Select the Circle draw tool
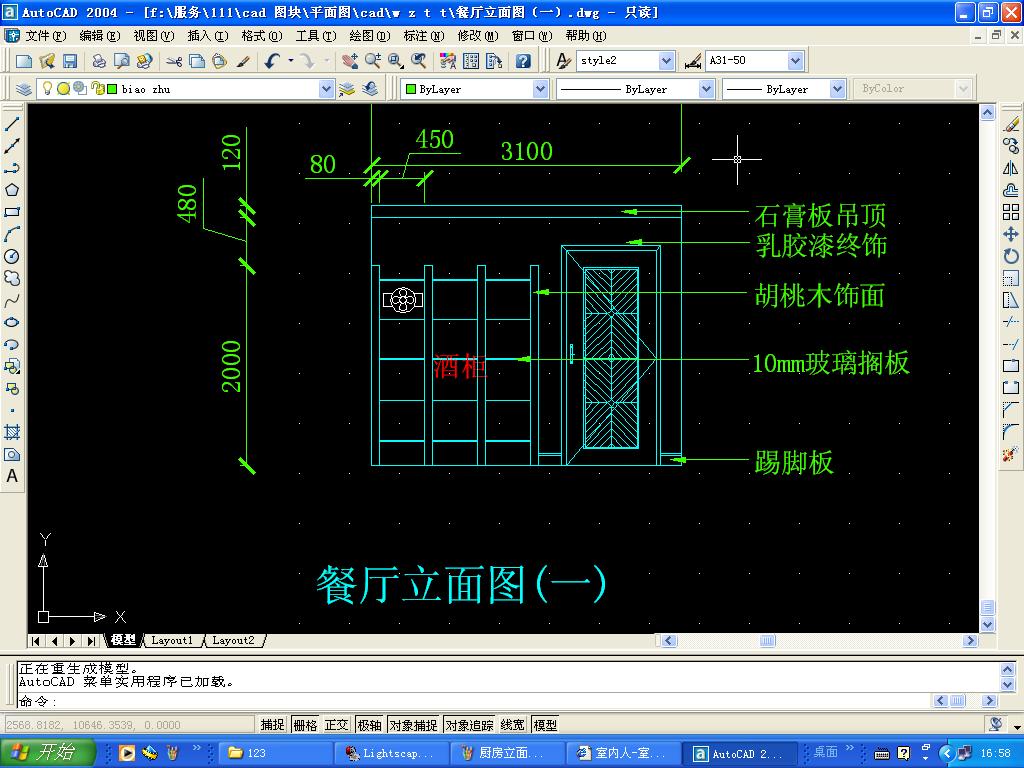This screenshot has width=1024, height=768. pos(12,257)
